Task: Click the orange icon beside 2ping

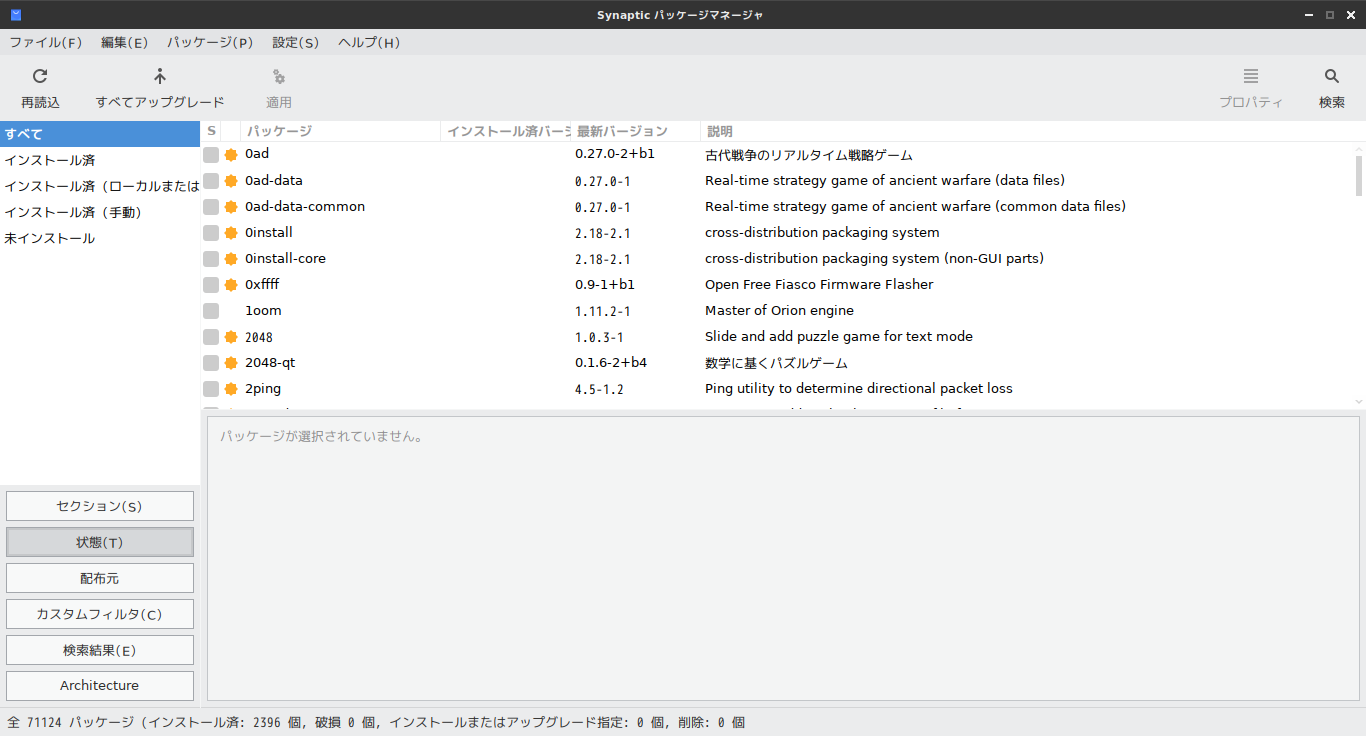Action: click(231, 389)
